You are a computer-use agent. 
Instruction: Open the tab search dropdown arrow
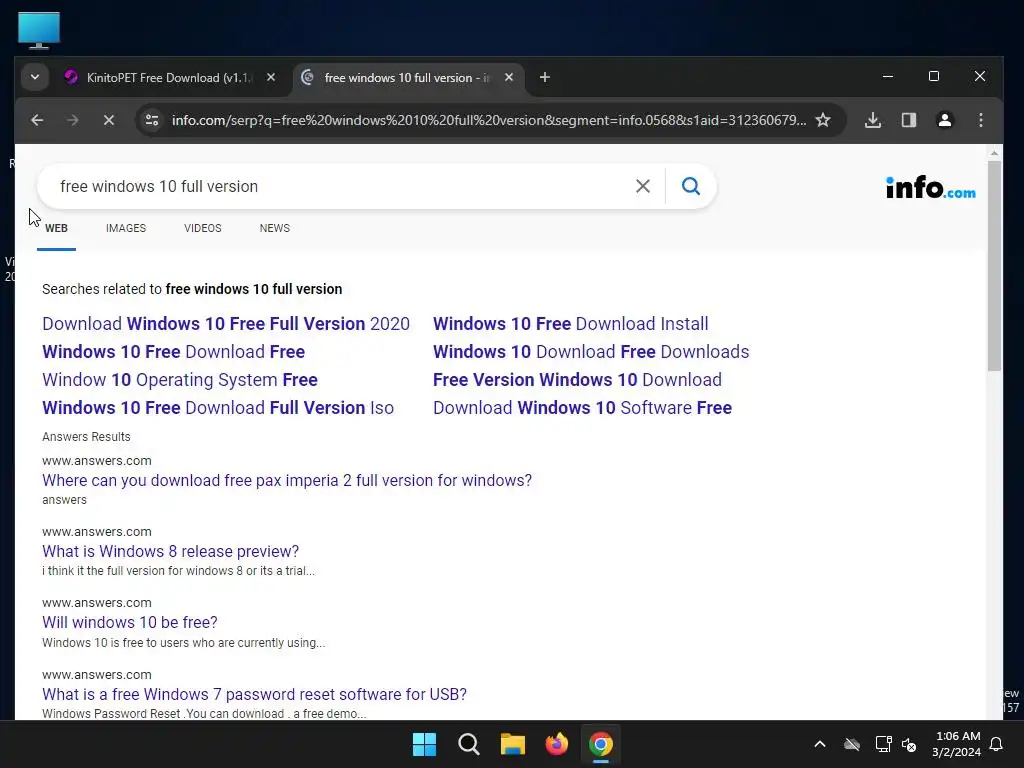35,77
